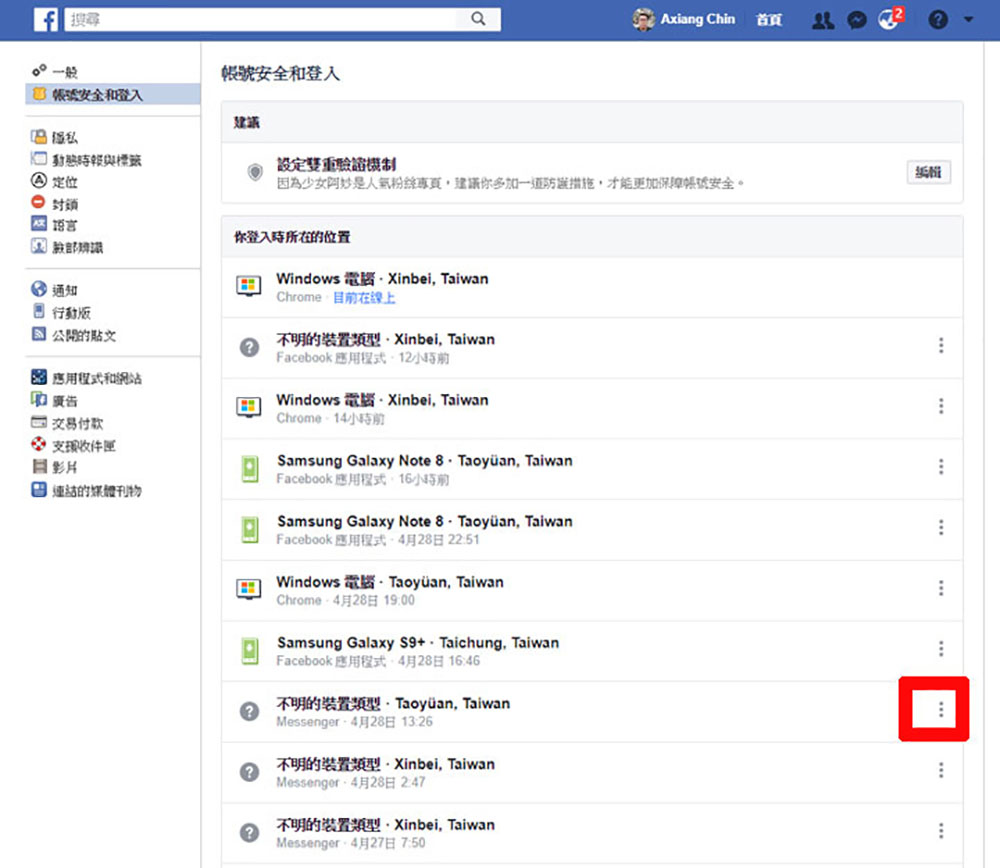
Task: Click the Facebook logo icon
Action: (45, 19)
